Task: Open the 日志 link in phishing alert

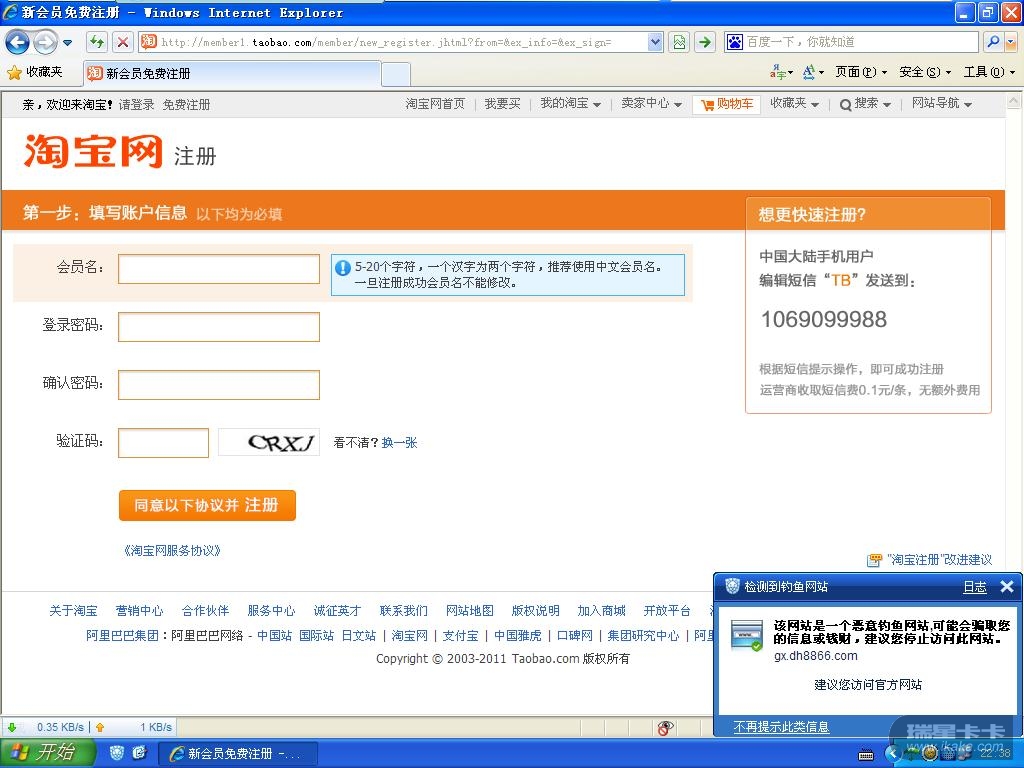Action: (x=975, y=587)
